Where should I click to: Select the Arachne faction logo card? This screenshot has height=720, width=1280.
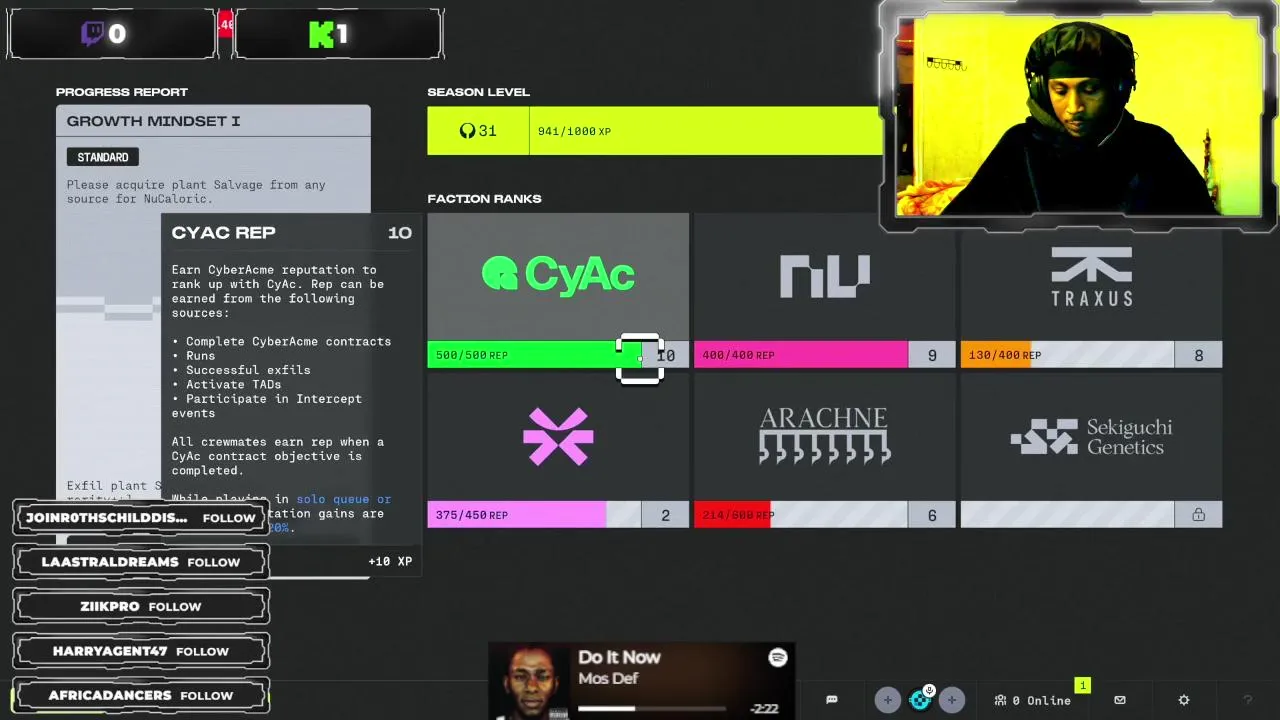coord(825,437)
